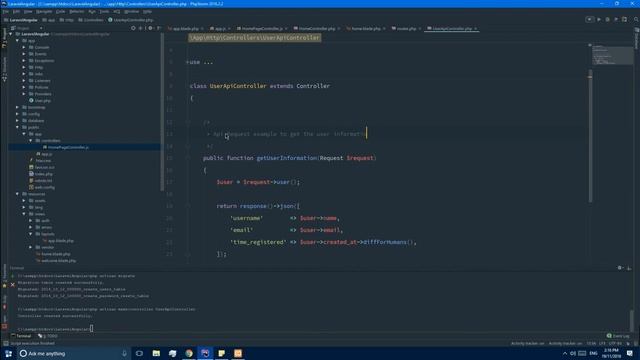The image size is (640, 360).
Task: Click the scroll-from-source target icon
Action: pyautogui.click(x=133, y=28)
